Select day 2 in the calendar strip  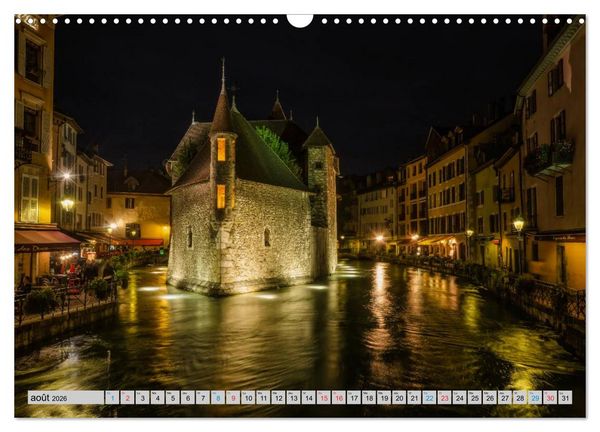tap(127, 398)
